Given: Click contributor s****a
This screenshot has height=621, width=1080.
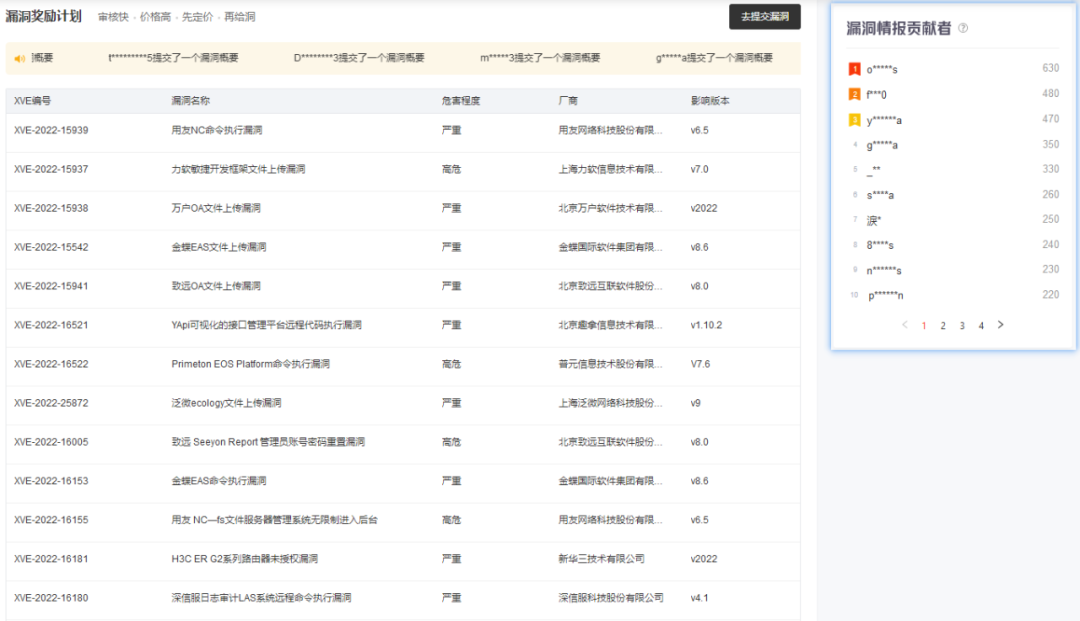Looking at the screenshot, I should [x=880, y=196].
